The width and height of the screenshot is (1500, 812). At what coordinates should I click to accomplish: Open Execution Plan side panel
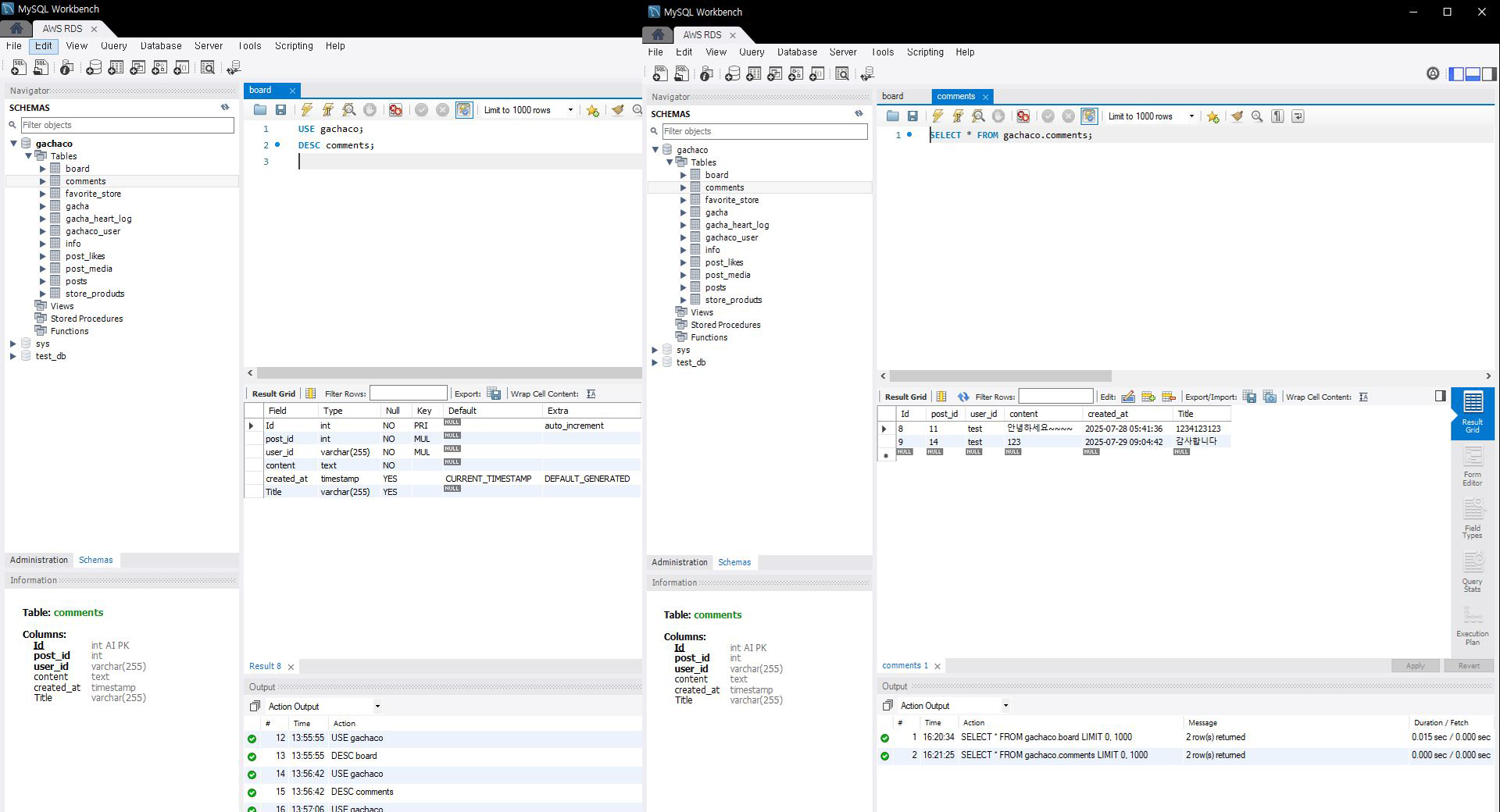(1473, 625)
